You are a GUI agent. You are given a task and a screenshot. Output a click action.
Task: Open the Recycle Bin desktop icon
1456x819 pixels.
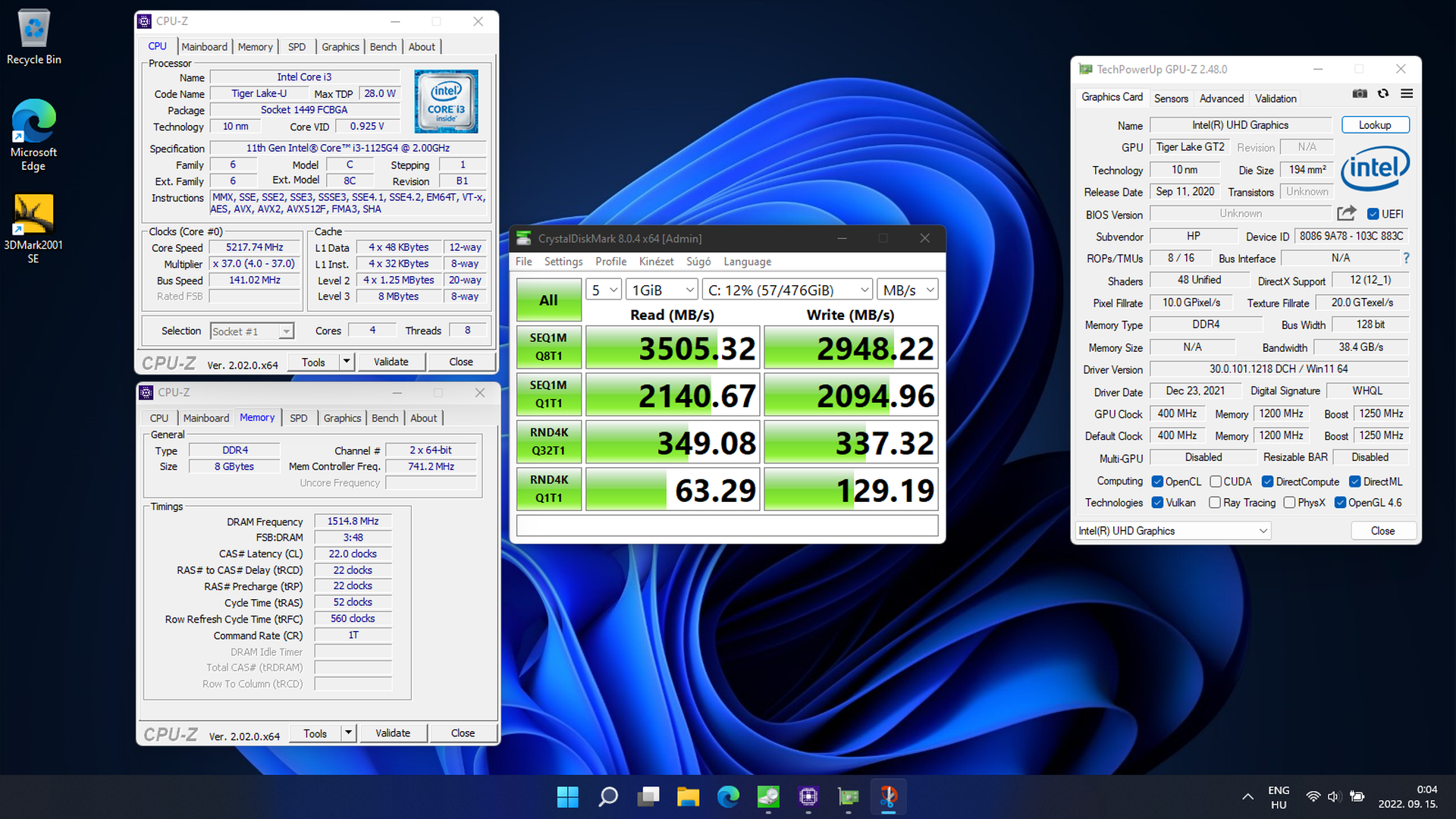click(33, 37)
